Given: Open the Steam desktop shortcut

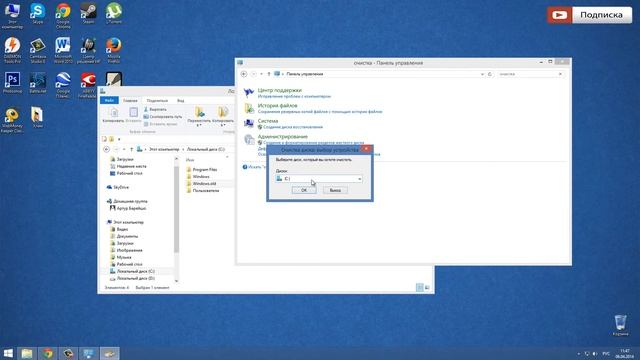Looking at the screenshot, I should click(88, 13).
